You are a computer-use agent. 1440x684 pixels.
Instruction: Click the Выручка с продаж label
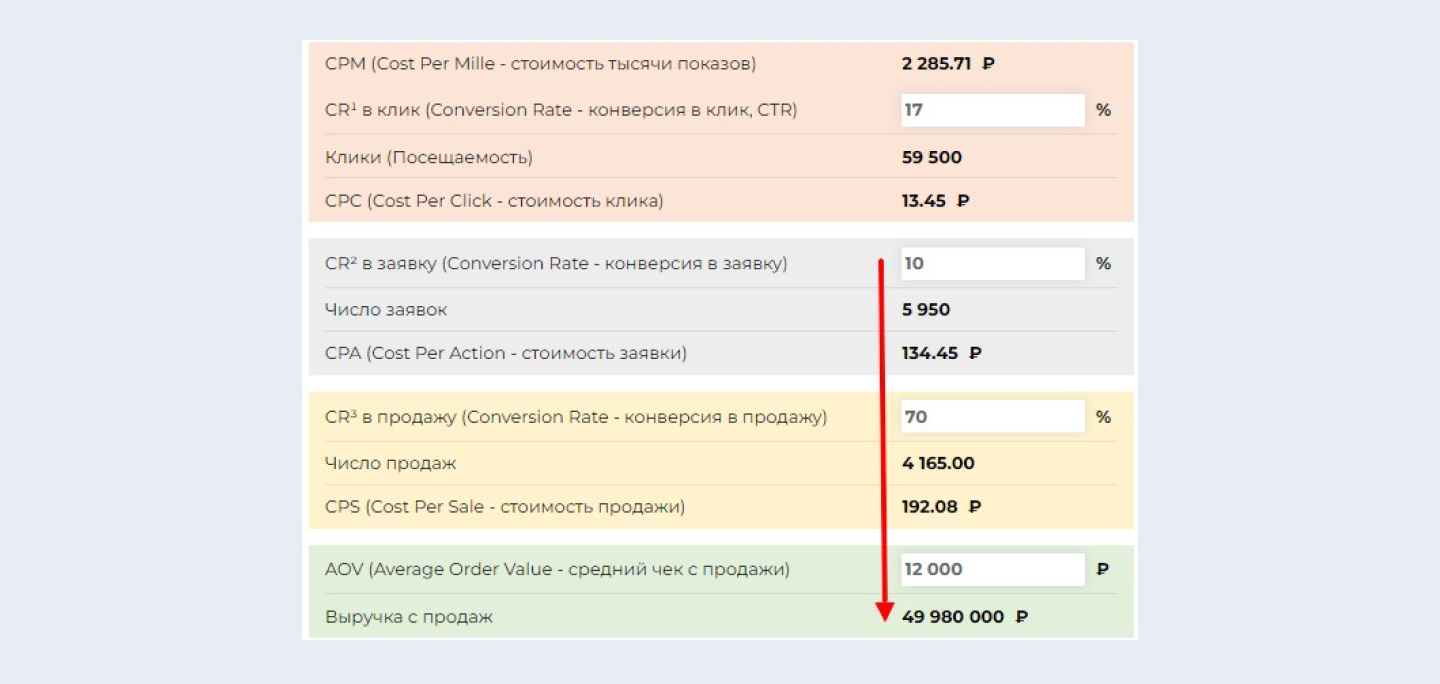(408, 617)
